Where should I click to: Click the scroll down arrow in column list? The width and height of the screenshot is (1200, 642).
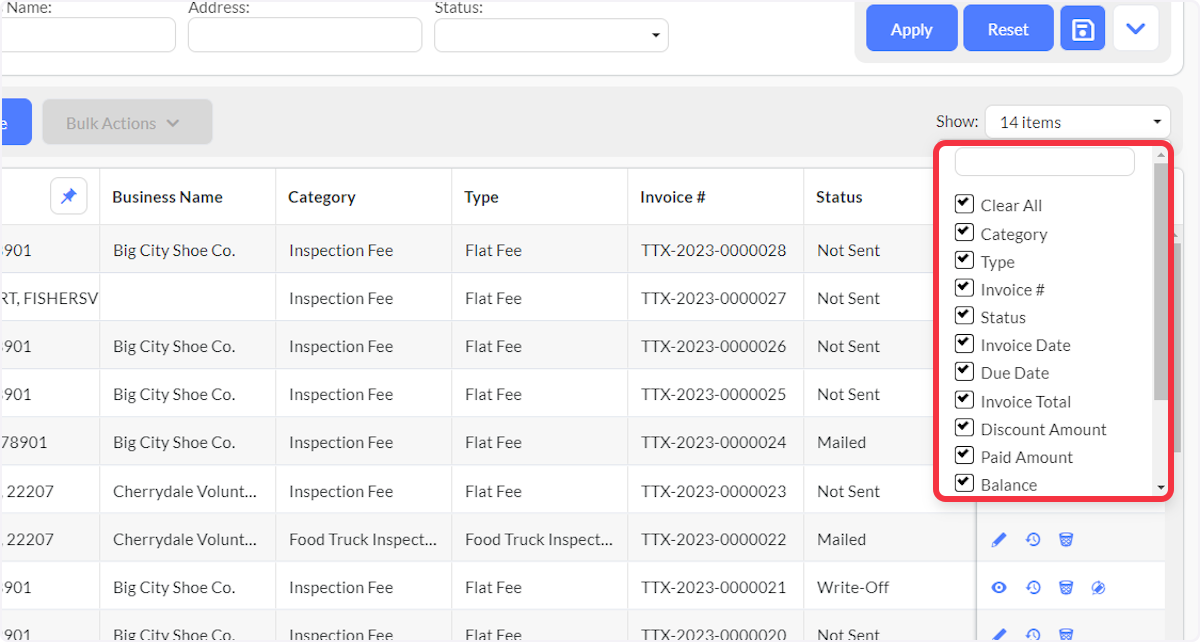1160,488
